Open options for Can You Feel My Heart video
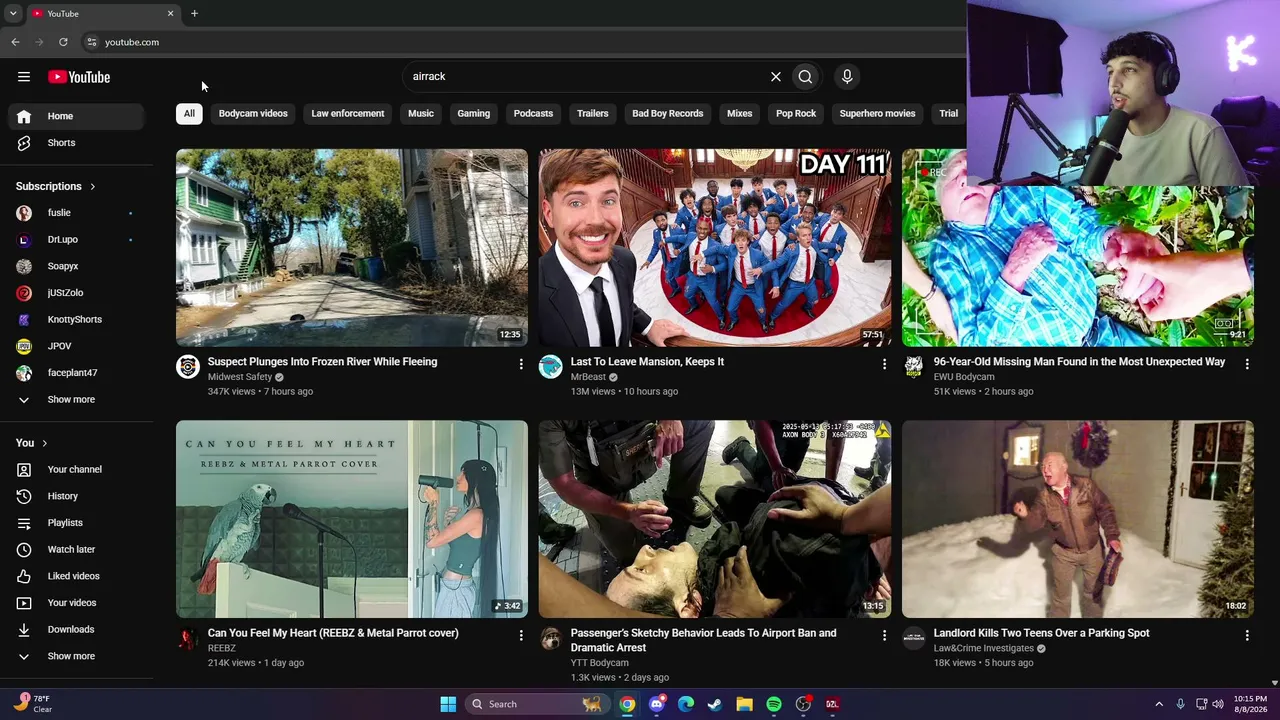 pyautogui.click(x=521, y=636)
